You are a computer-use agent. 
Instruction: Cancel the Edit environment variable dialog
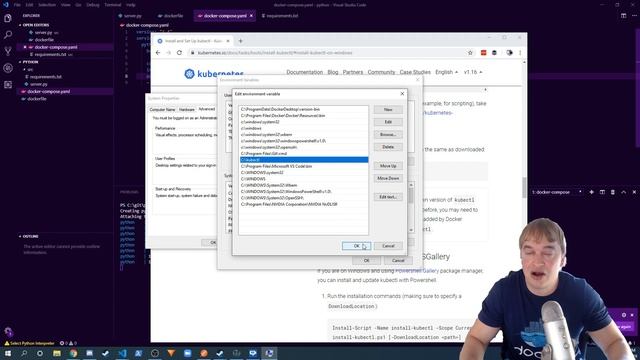388,246
